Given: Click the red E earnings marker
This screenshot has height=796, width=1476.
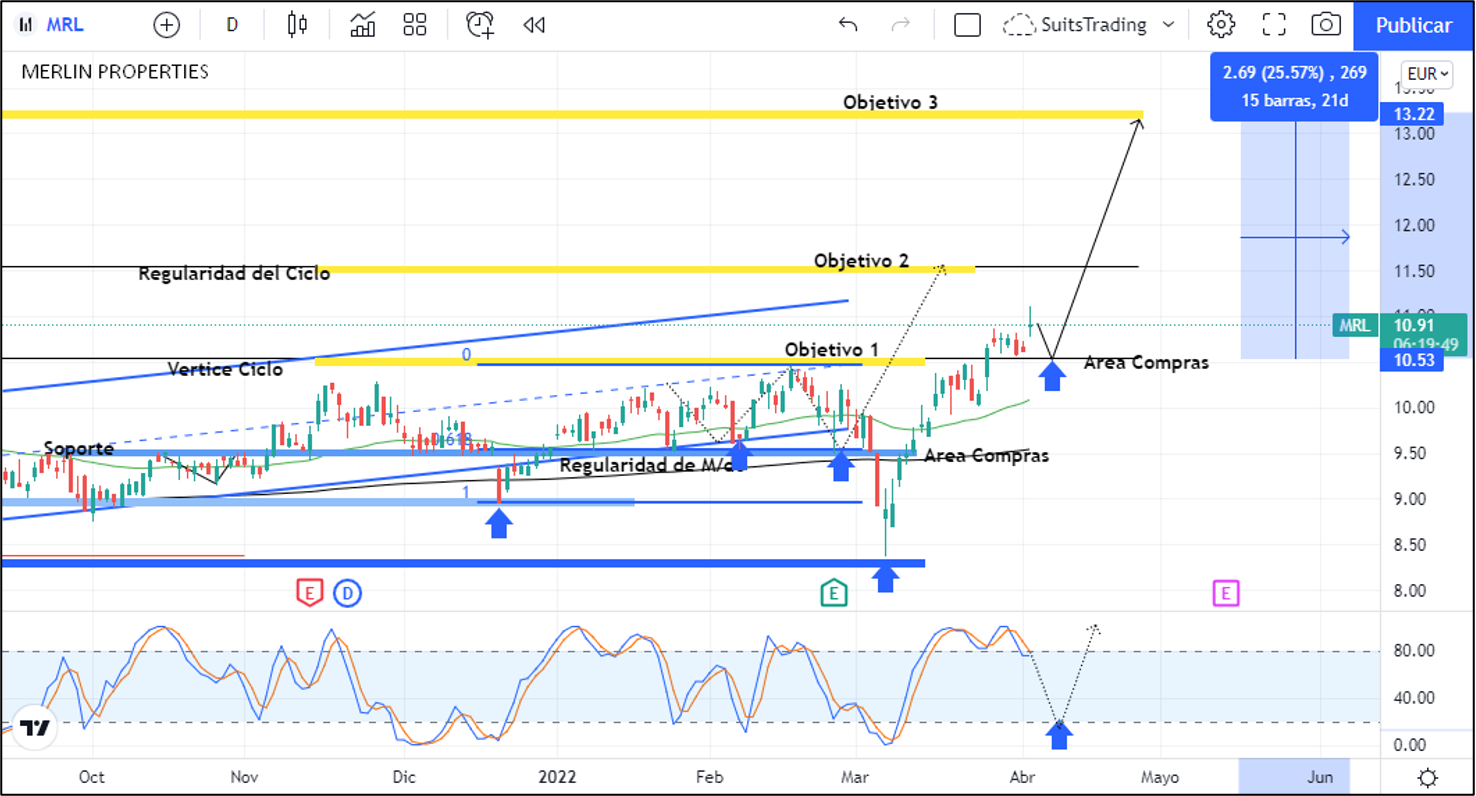Looking at the screenshot, I should [x=309, y=593].
